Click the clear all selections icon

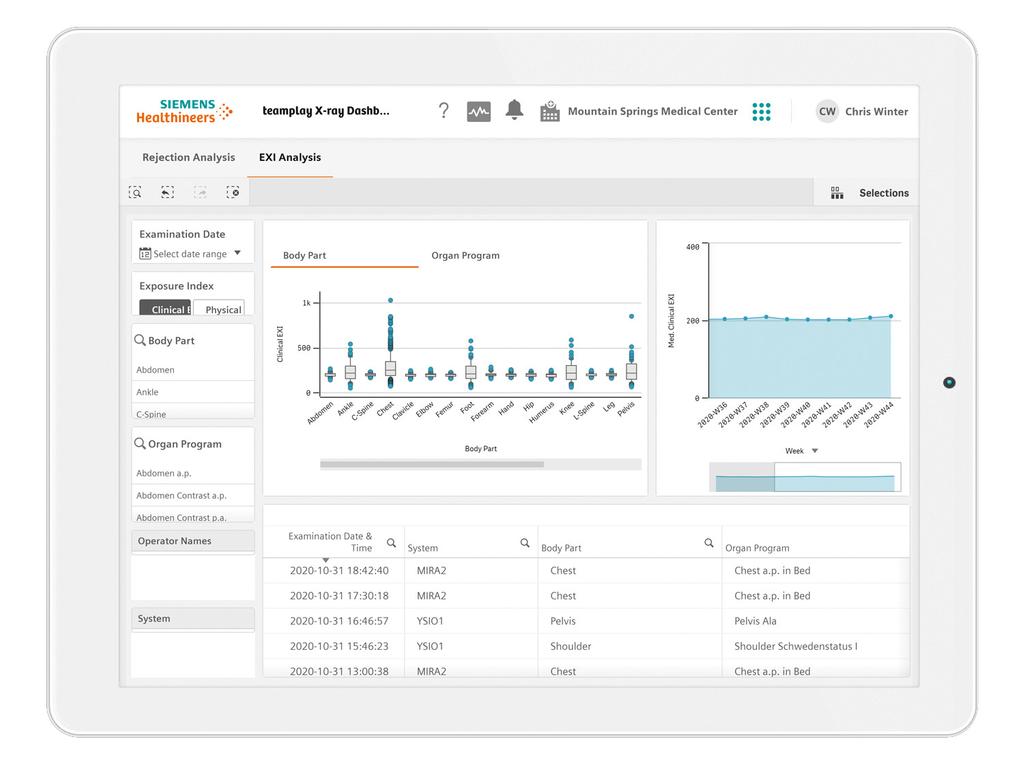pyautogui.click(x=232, y=191)
